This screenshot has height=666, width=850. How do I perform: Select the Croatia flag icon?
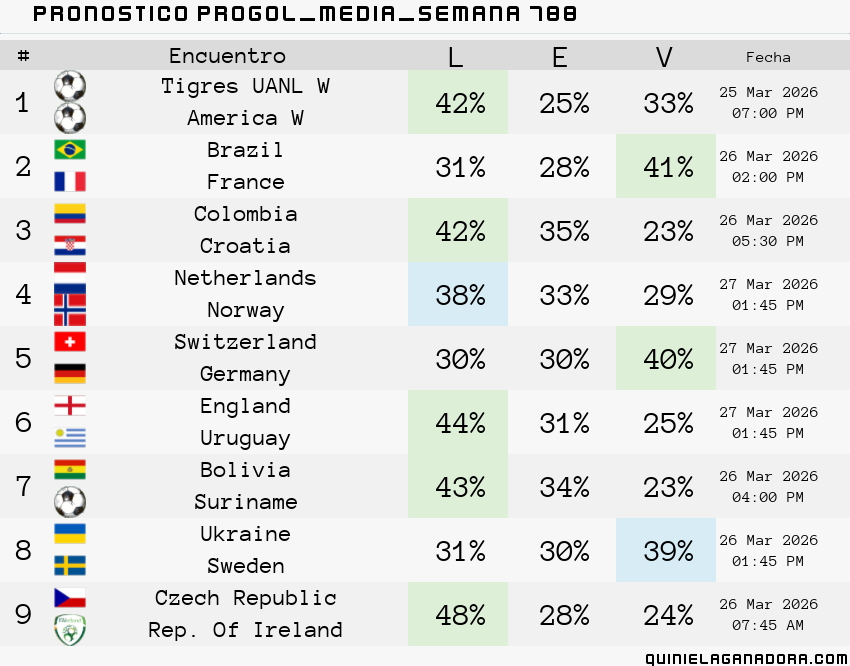pyautogui.click(x=70, y=245)
